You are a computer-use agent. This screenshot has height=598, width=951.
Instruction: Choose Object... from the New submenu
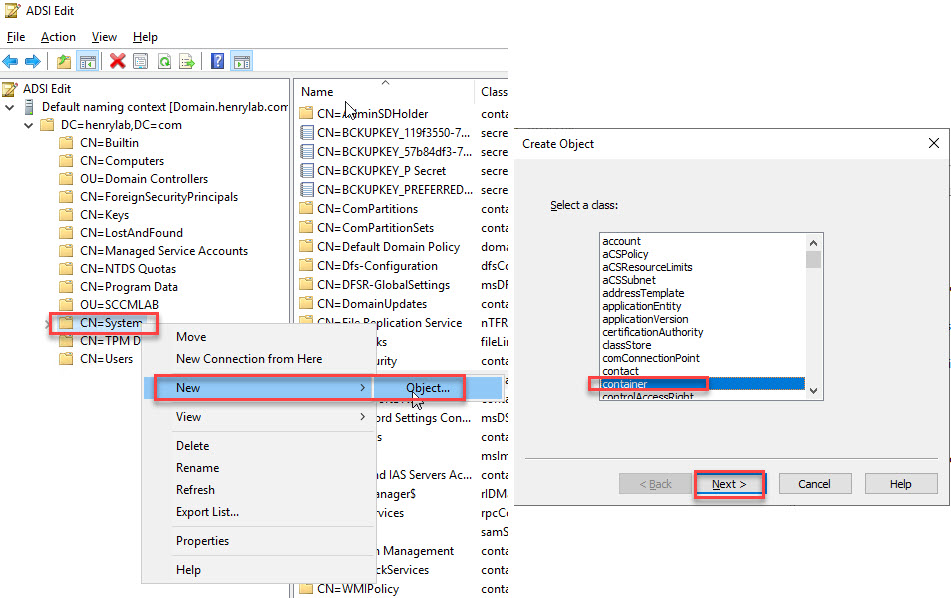[x=428, y=388]
